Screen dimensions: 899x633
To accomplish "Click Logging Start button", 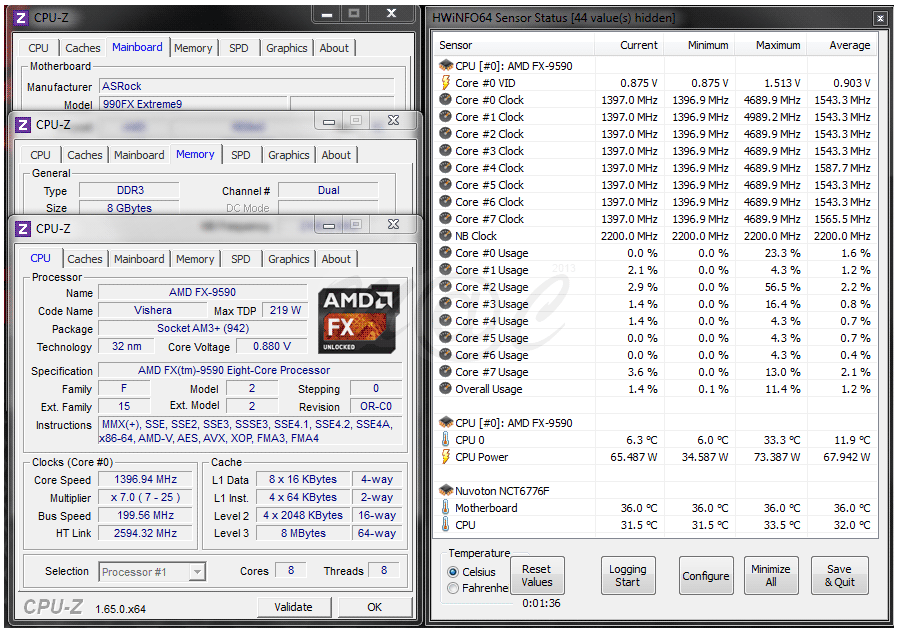I will (627, 575).
